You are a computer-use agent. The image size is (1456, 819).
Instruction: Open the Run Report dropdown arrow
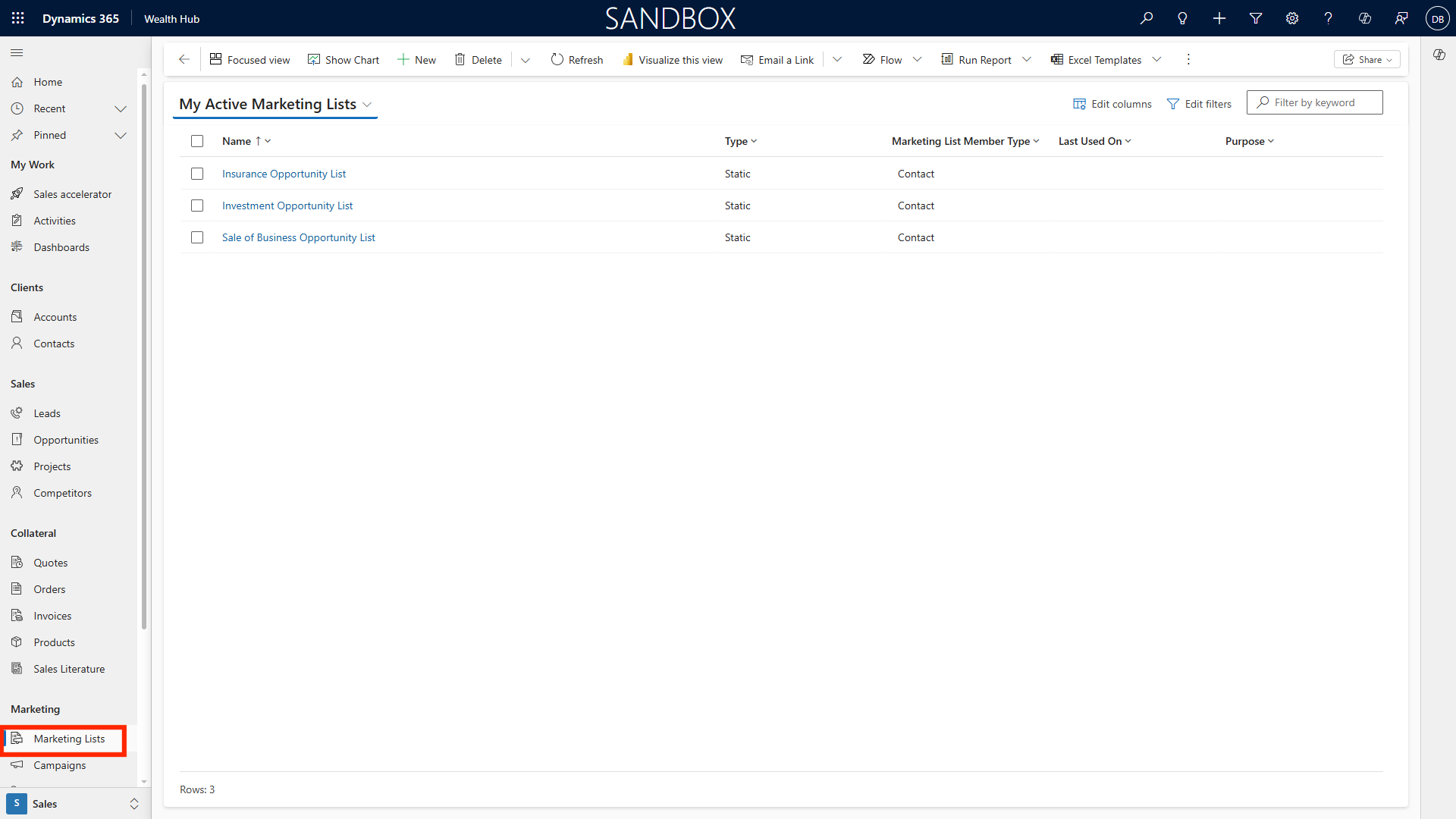(x=1027, y=59)
